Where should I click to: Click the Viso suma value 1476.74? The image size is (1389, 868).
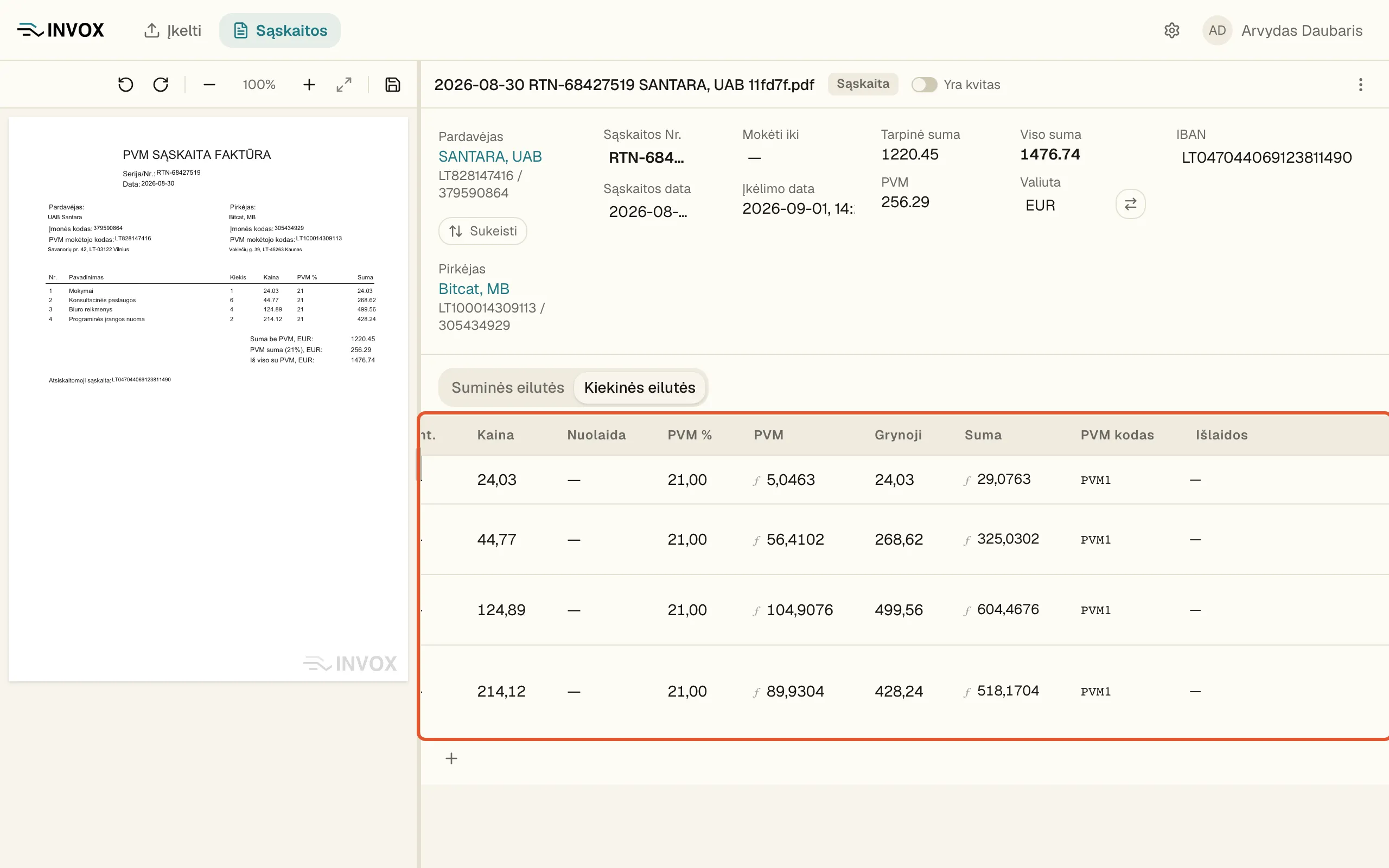point(1050,155)
